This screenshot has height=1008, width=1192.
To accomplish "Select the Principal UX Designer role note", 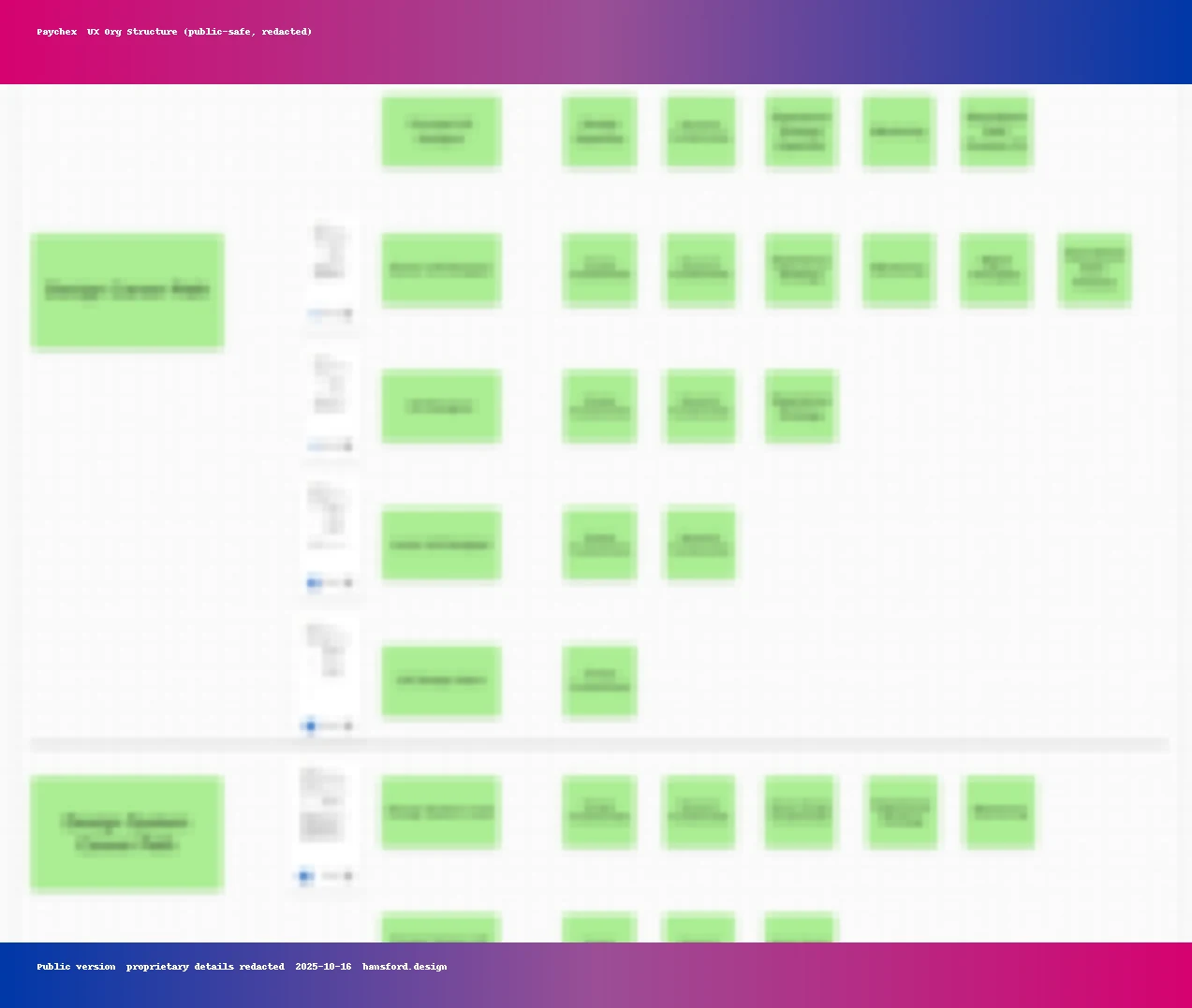I will point(441,132).
